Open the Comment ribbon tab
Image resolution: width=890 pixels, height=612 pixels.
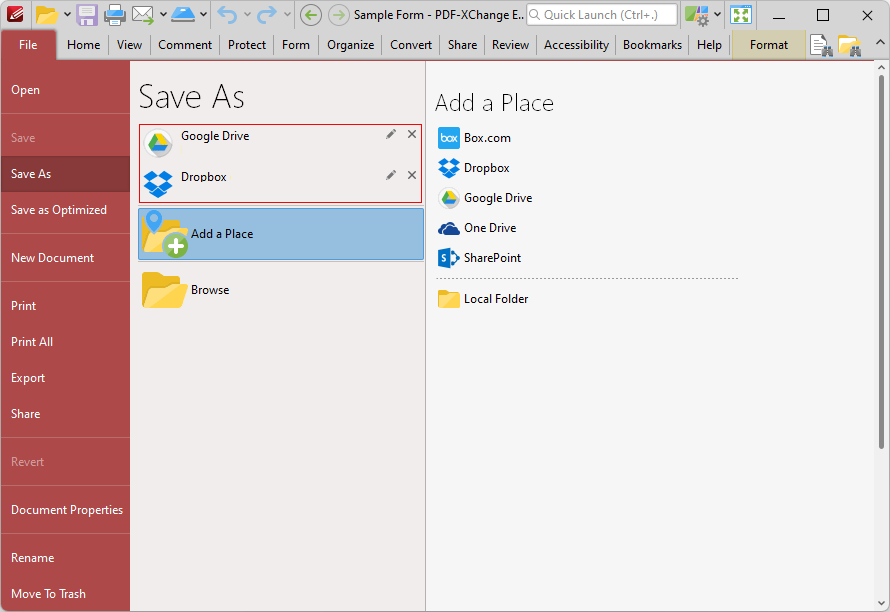[x=185, y=45]
